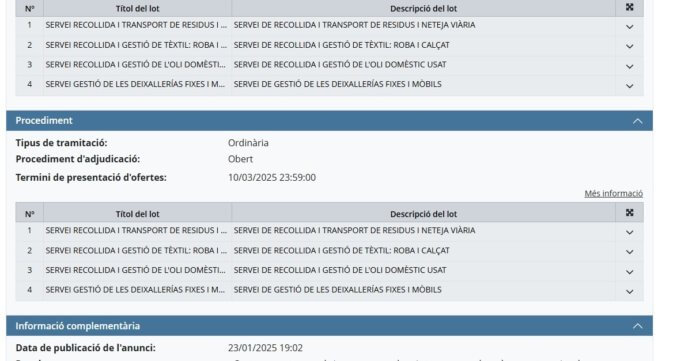
Task: Select upper table row DEIXALLERÍAS FIXES I MÒBILS
Action: click(329, 84)
